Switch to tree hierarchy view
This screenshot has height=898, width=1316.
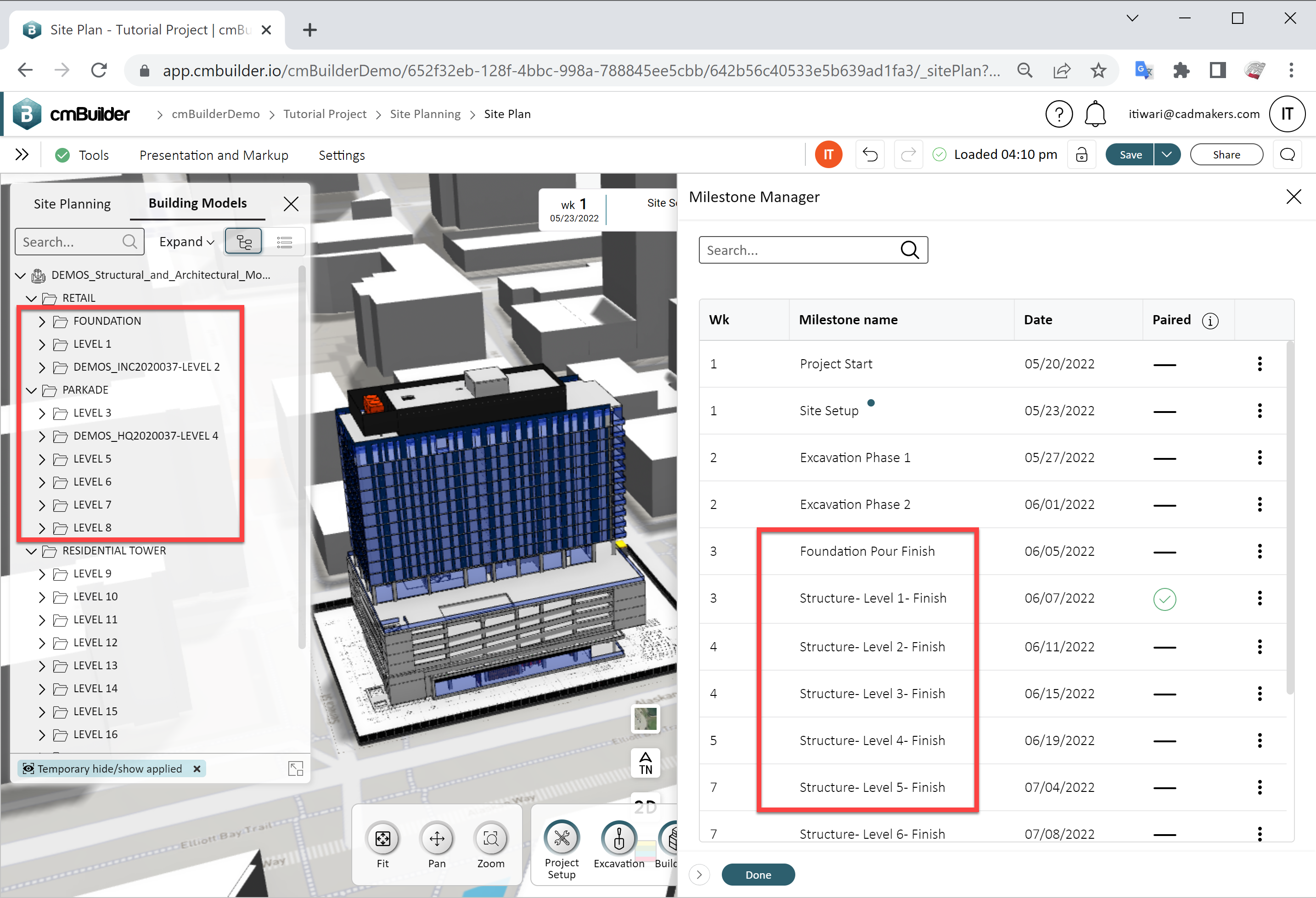pos(243,242)
